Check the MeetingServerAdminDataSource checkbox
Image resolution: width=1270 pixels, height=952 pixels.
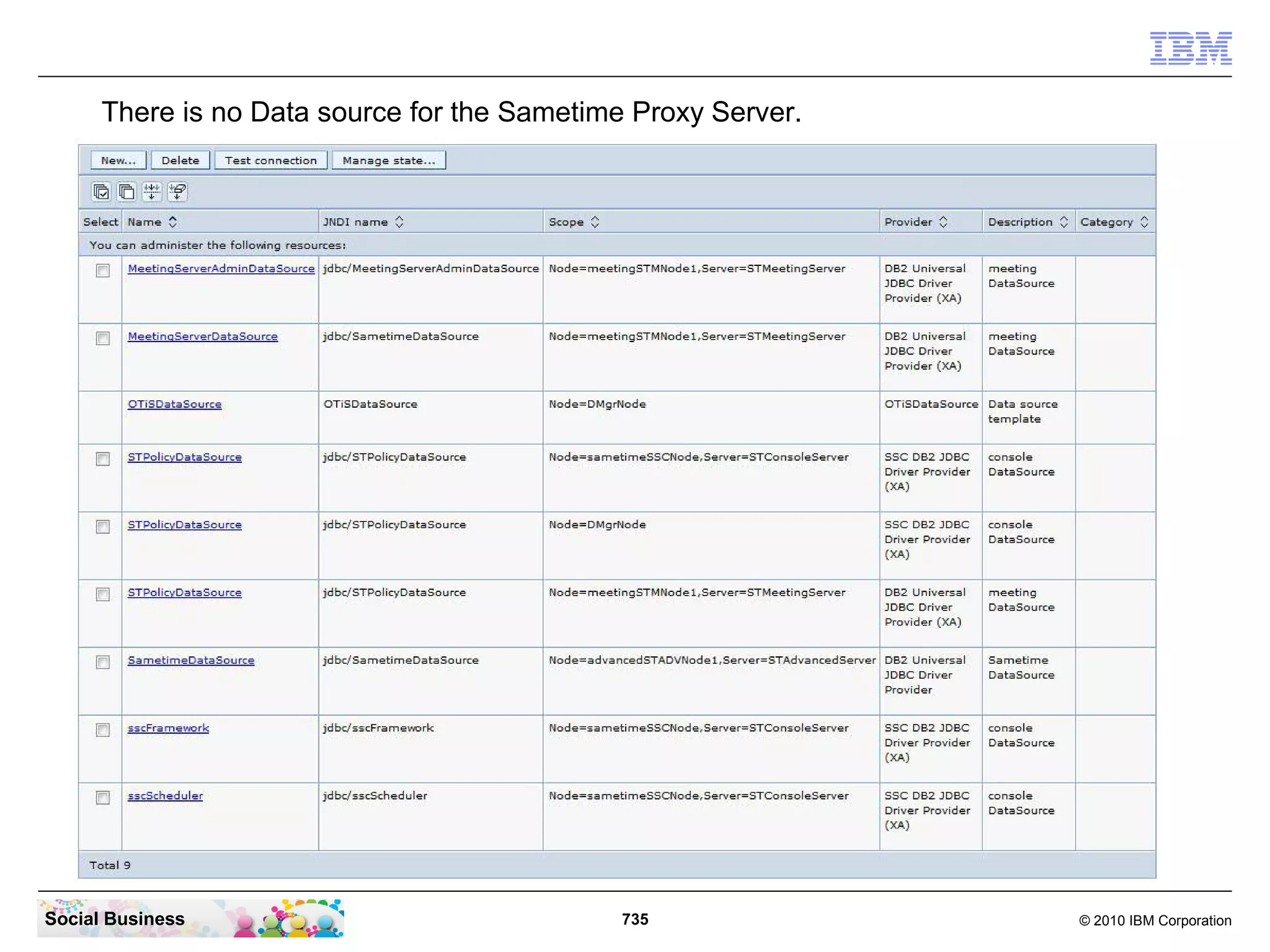coord(103,271)
